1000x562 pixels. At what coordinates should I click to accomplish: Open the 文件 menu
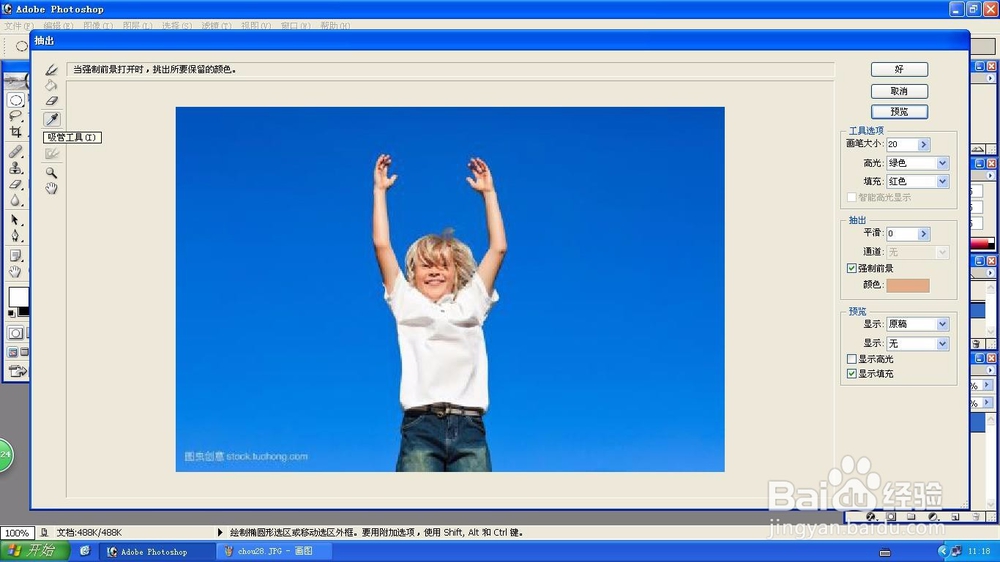18,26
